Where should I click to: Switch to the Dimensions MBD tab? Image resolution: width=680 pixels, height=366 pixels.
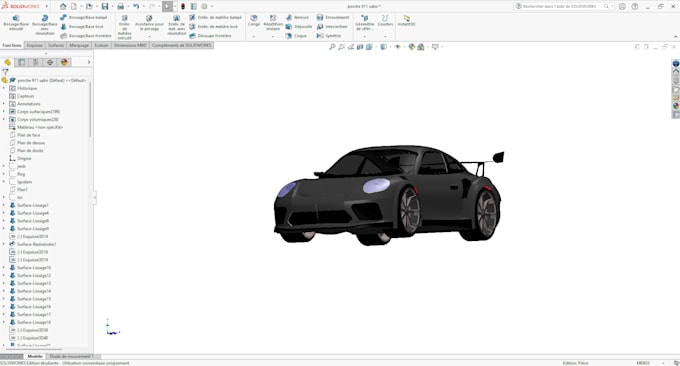click(130, 45)
